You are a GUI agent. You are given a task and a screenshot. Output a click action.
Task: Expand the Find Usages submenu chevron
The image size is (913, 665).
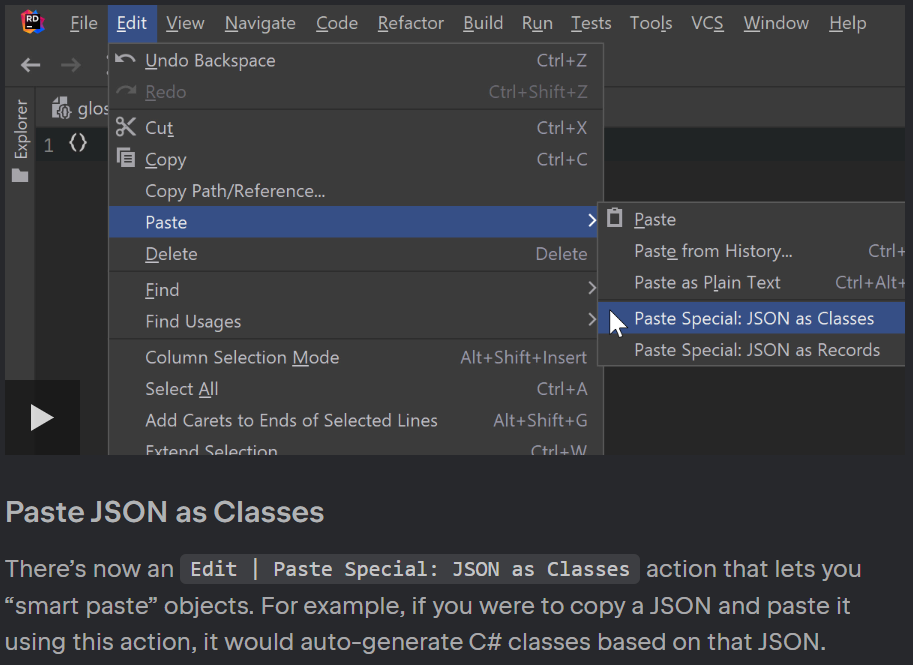point(592,319)
